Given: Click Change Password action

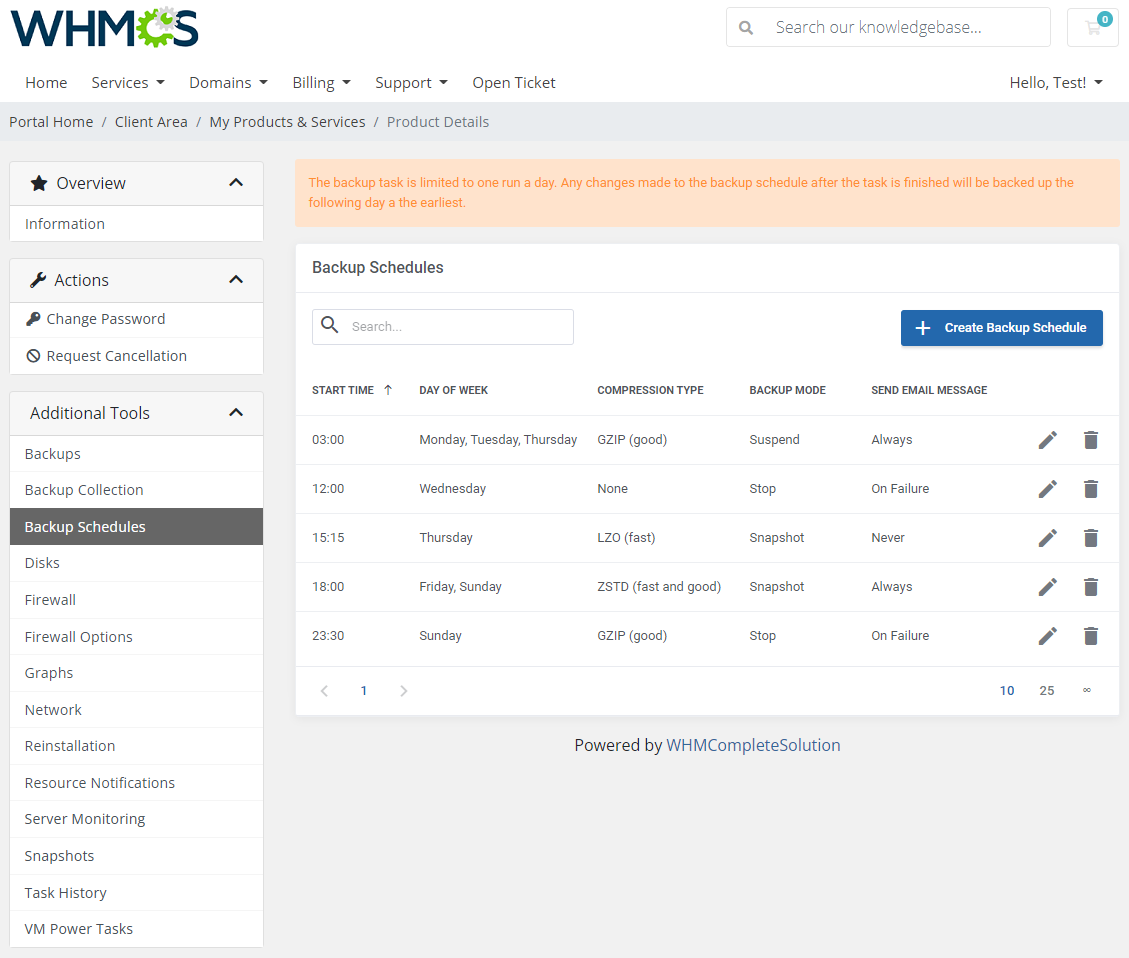Looking at the screenshot, I should tap(137, 320).
